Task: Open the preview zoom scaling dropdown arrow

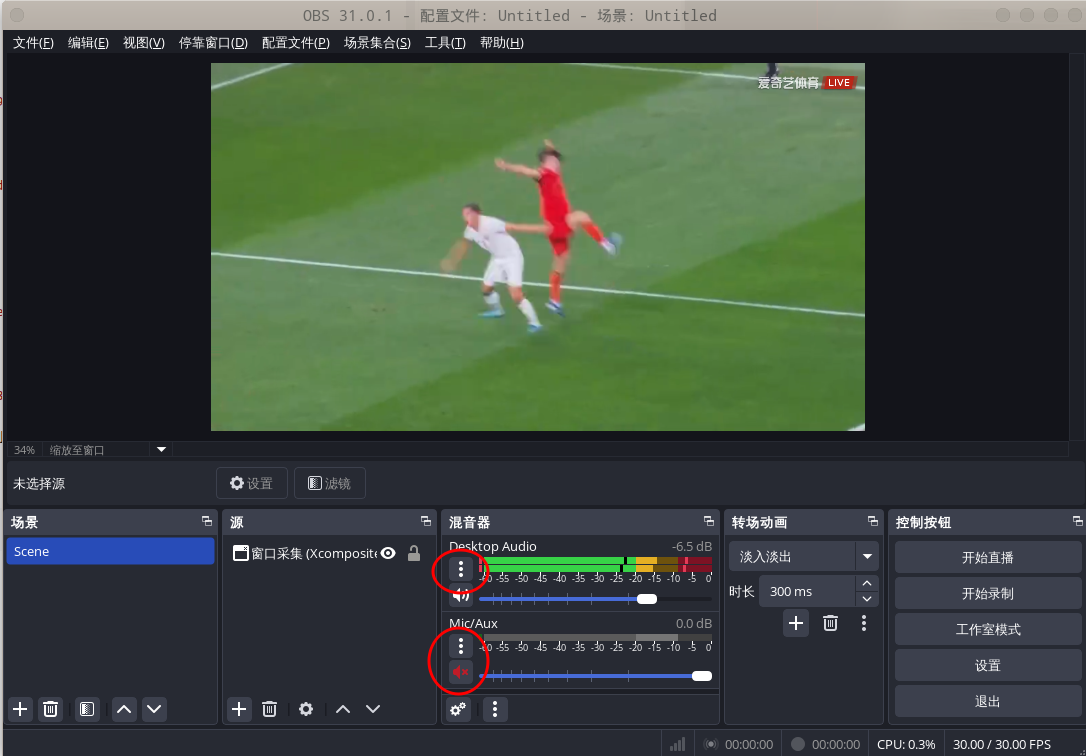Action: (x=161, y=450)
